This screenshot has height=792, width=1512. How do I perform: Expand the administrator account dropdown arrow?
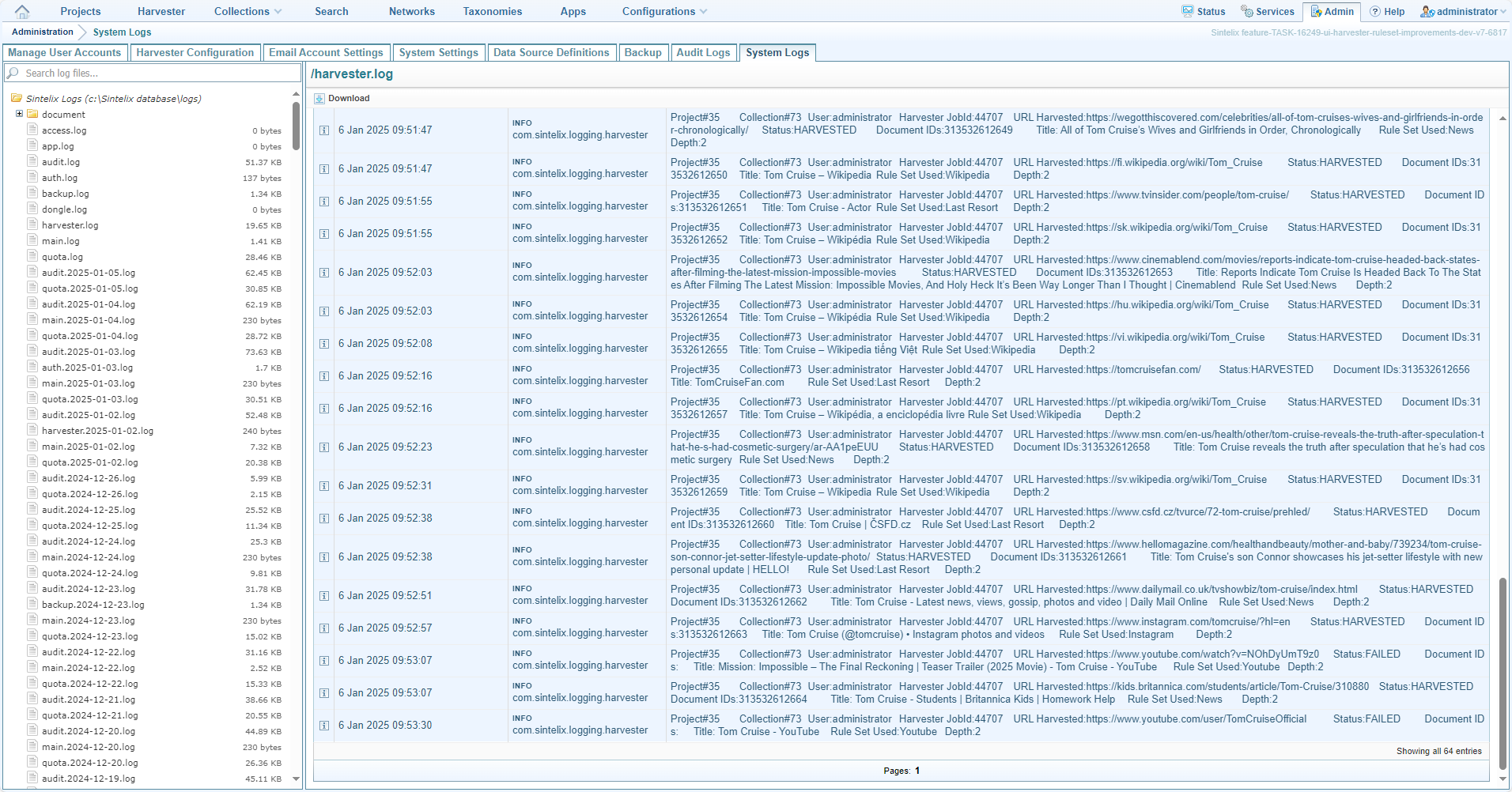(x=1503, y=11)
